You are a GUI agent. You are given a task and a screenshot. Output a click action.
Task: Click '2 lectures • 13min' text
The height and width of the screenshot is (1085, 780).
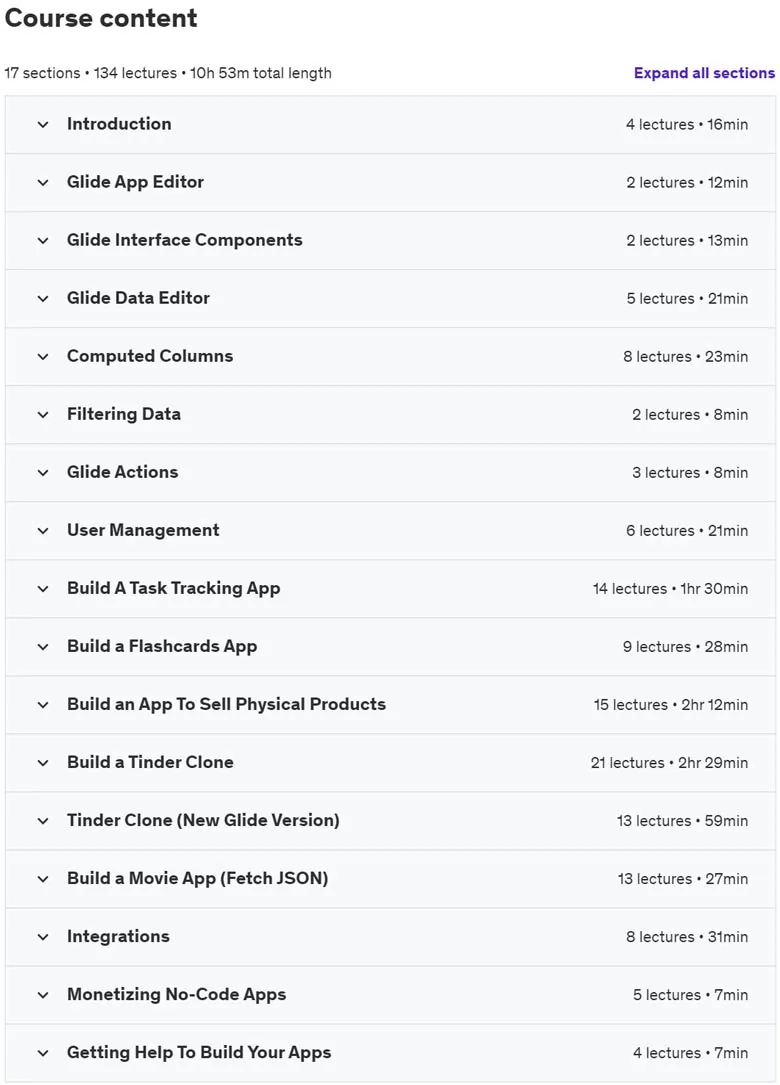pos(687,241)
